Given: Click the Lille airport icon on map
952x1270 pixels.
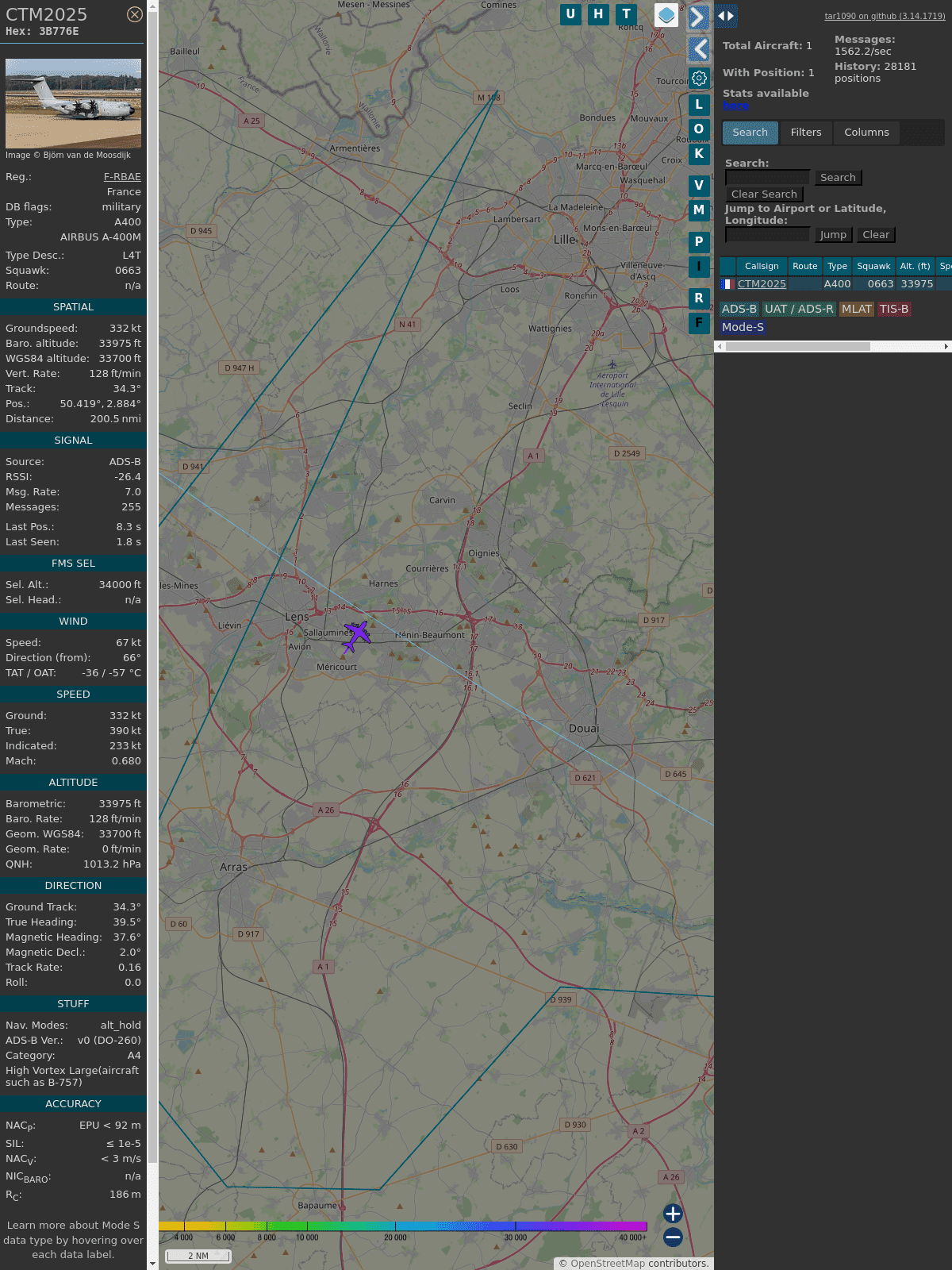Looking at the screenshot, I should (x=612, y=364).
